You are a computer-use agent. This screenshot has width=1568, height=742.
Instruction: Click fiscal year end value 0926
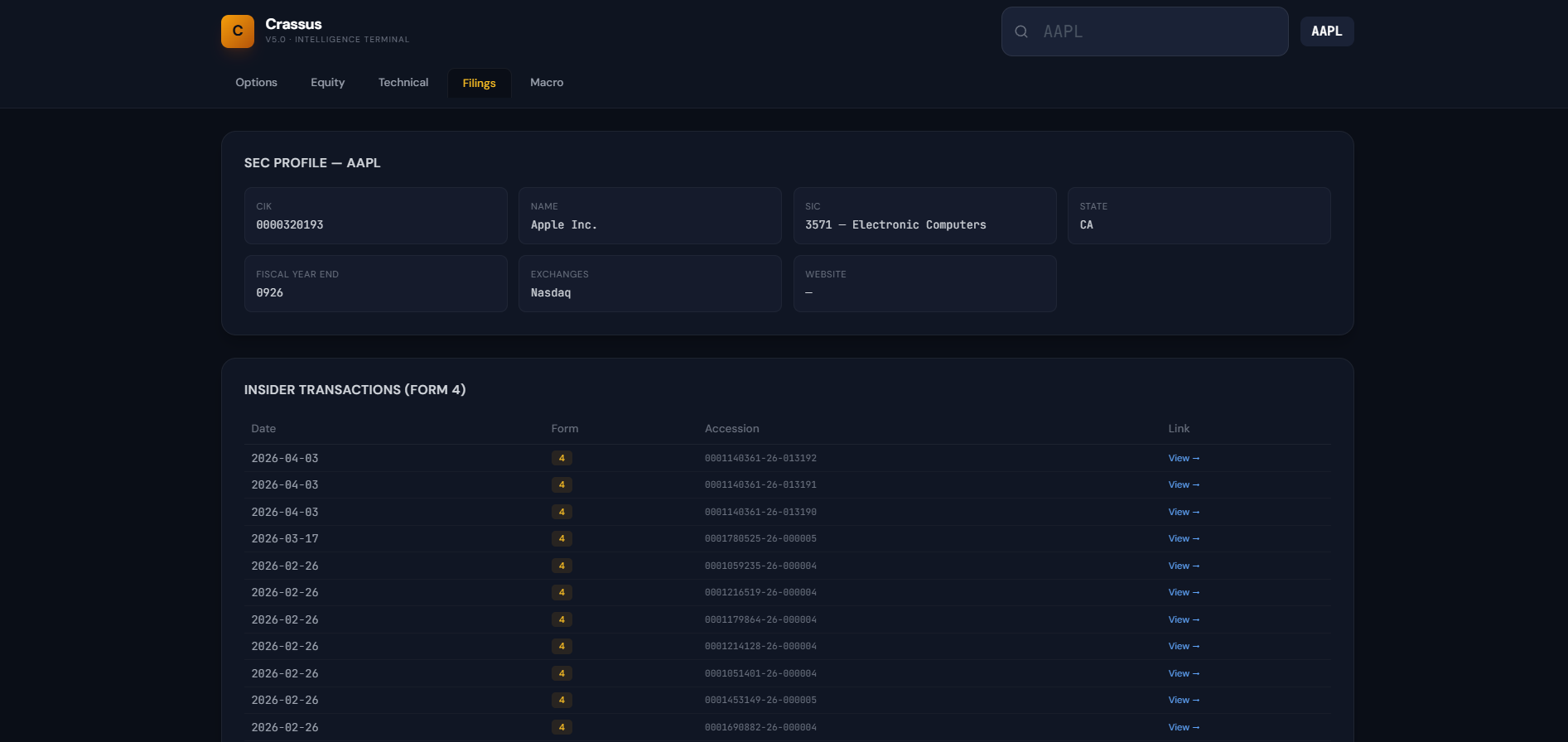tap(270, 293)
